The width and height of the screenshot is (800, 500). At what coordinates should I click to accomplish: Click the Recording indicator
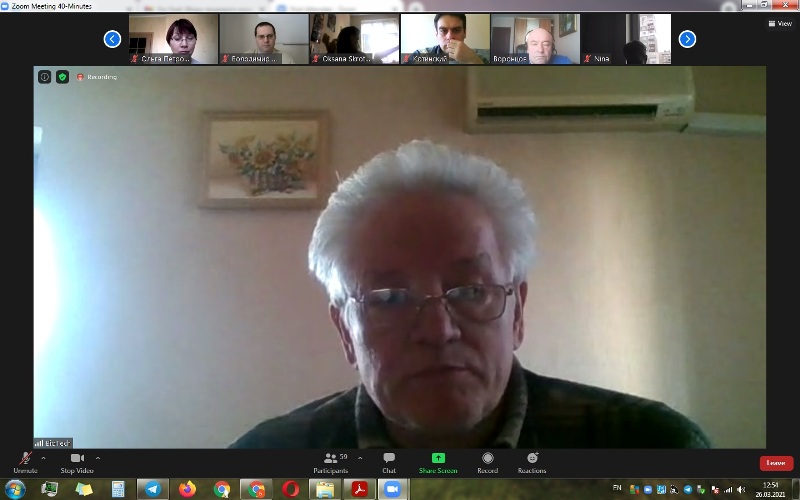point(97,77)
